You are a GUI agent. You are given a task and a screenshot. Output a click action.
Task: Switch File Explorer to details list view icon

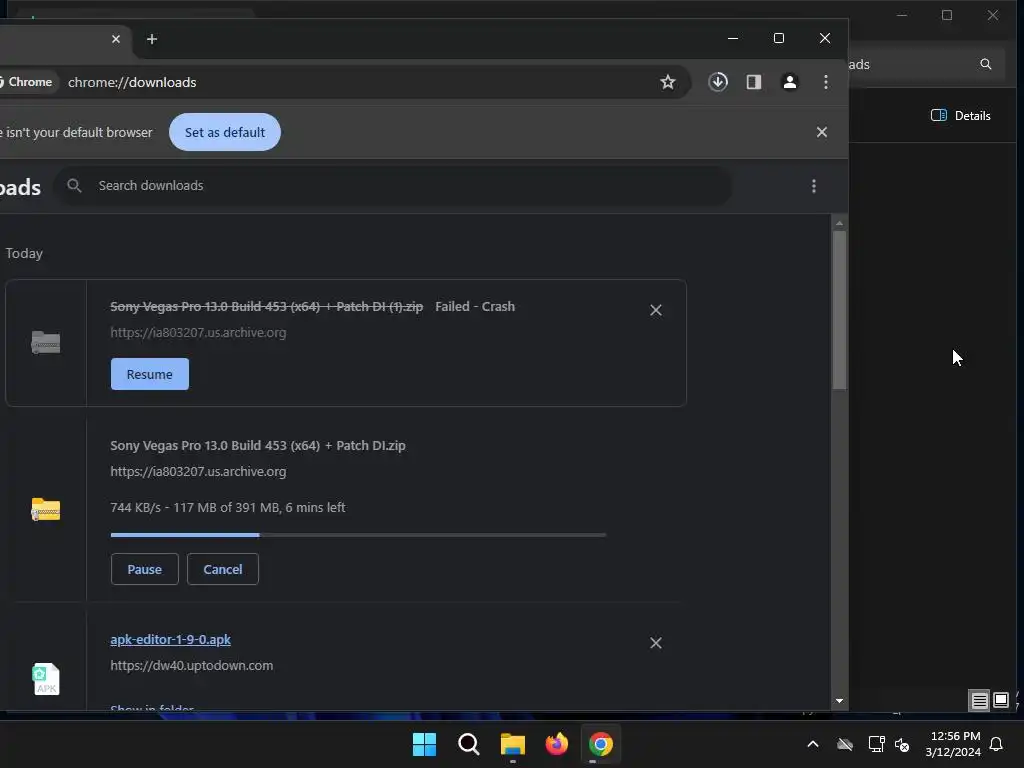pyautogui.click(x=980, y=701)
